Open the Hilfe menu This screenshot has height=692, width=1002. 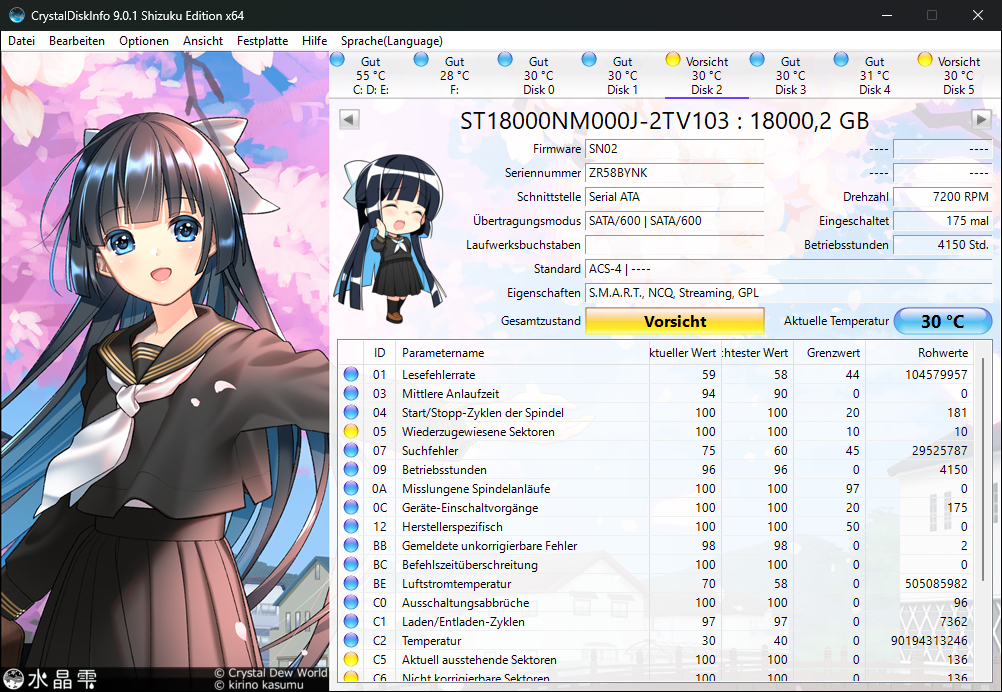coord(314,41)
